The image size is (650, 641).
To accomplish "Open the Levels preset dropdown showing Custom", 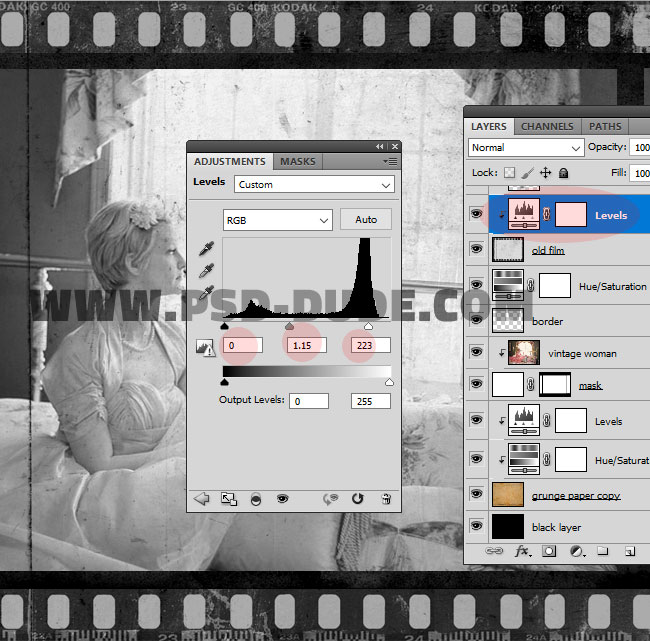I will point(314,184).
